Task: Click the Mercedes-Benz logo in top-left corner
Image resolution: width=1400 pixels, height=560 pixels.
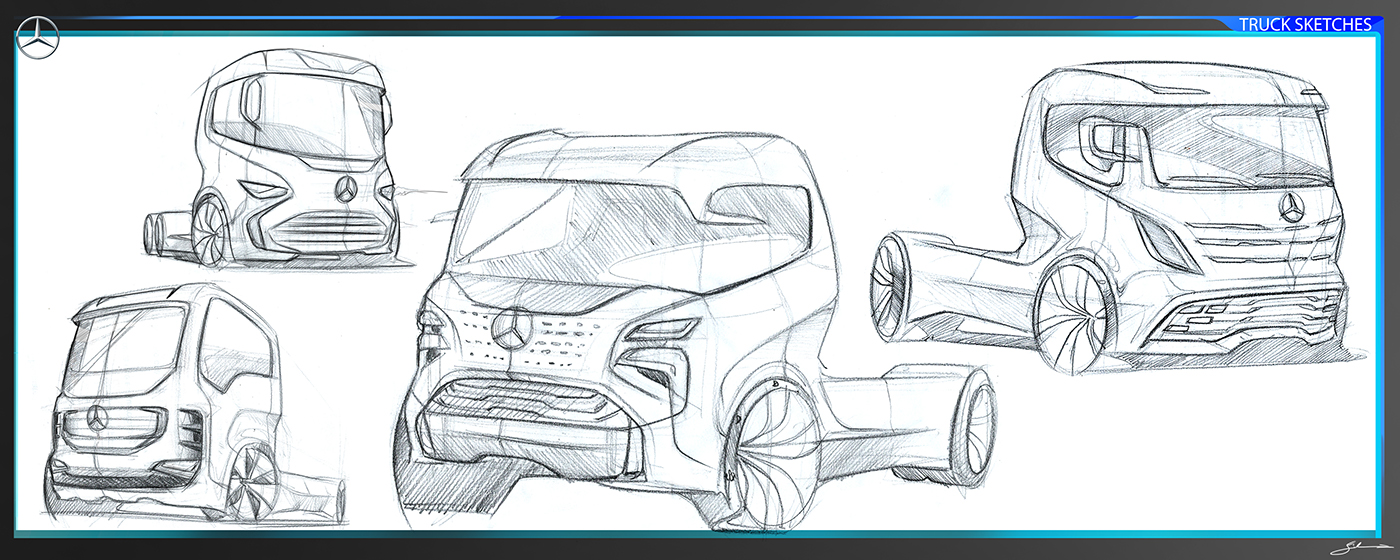Action: (x=38, y=38)
